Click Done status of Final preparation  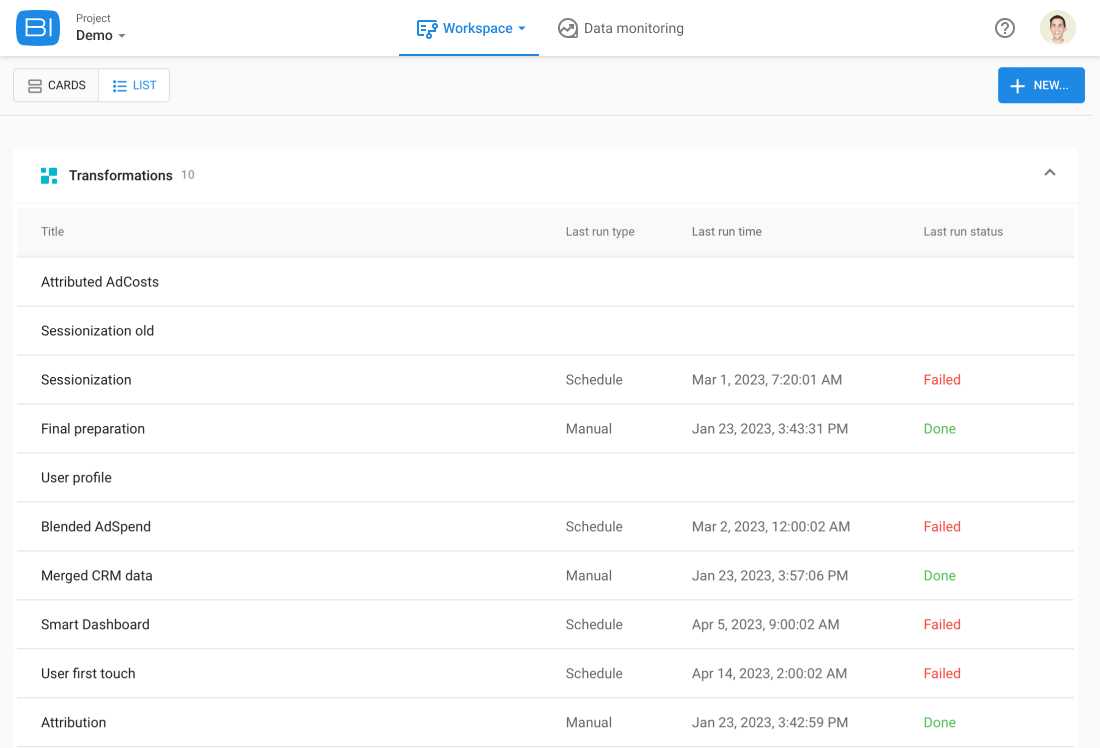[x=939, y=429]
